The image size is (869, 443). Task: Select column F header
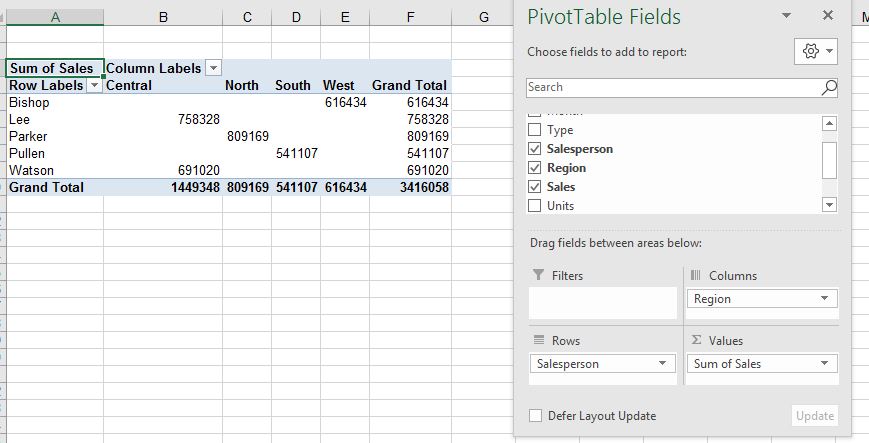click(x=410, y=17)
